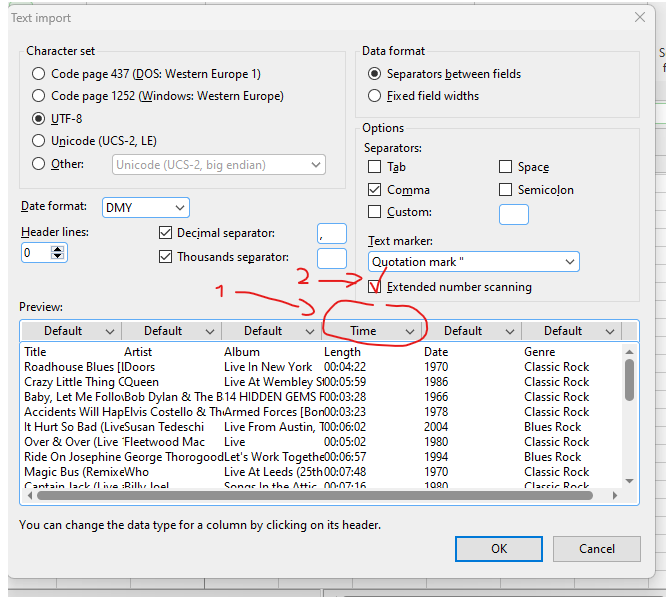
Task: Click the Custom separator input field
Action: point(513,213)
